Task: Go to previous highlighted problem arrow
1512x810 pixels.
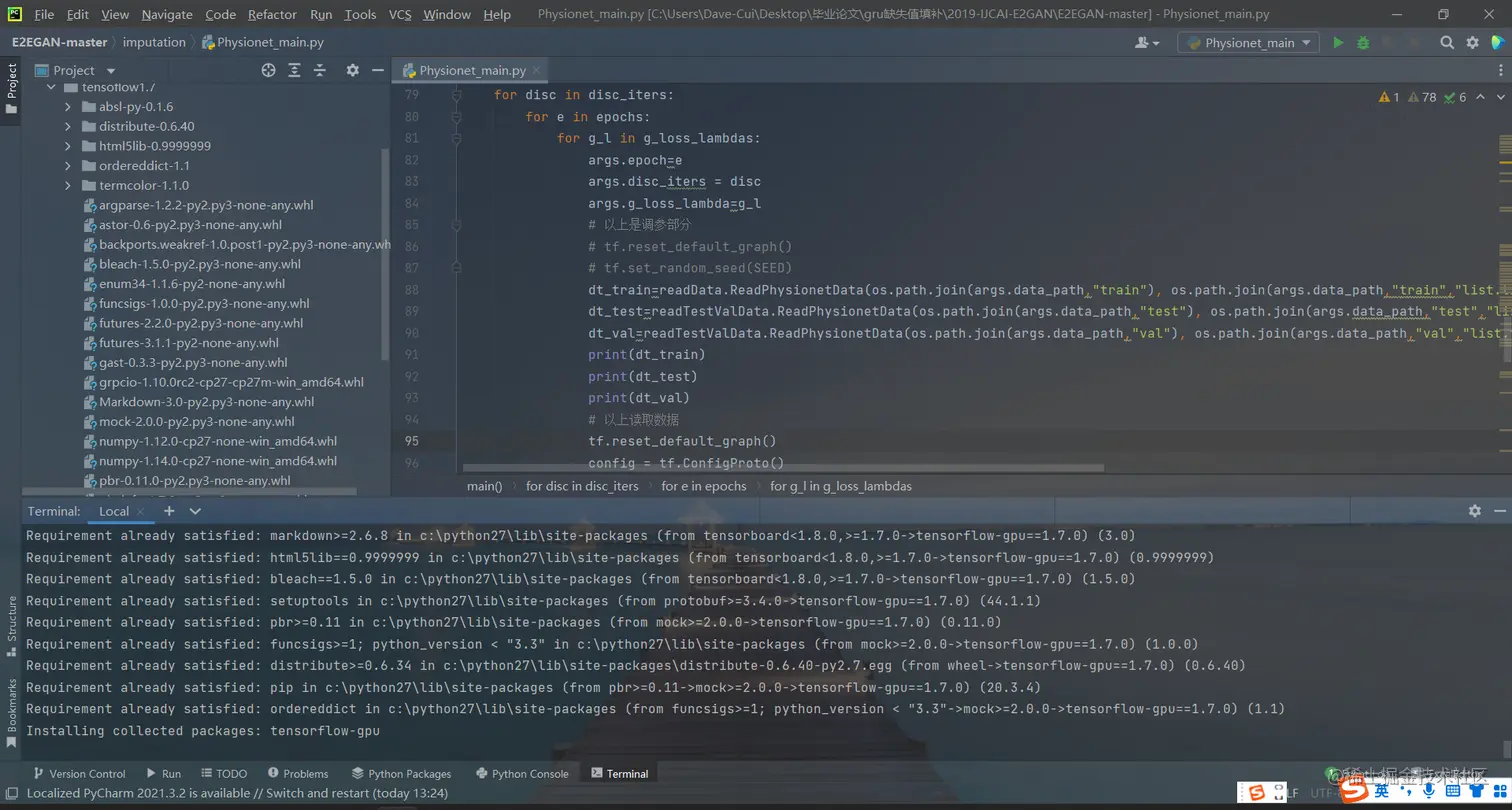Action: tap(1481, 97)
